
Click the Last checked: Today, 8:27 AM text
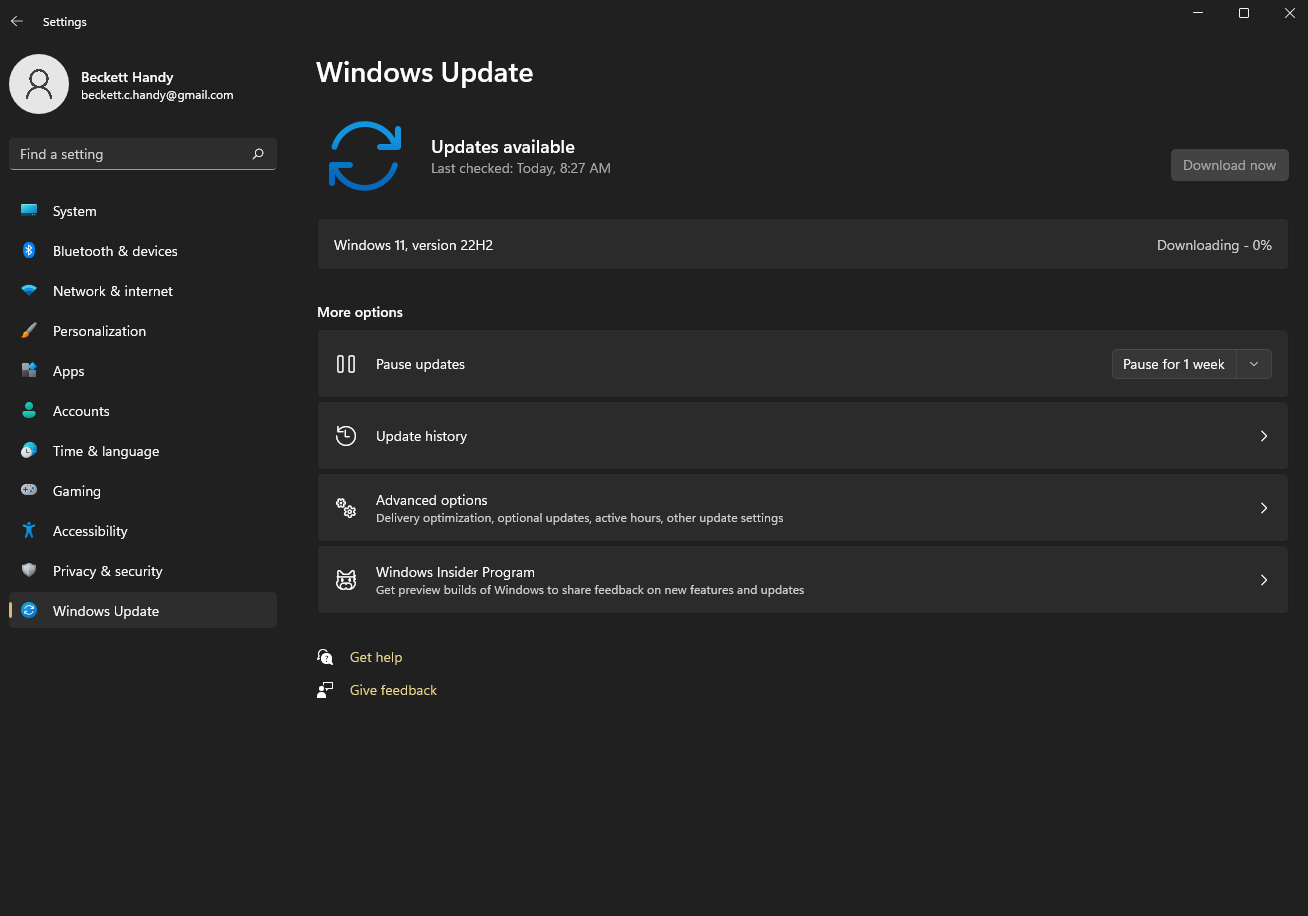[521, 168]
